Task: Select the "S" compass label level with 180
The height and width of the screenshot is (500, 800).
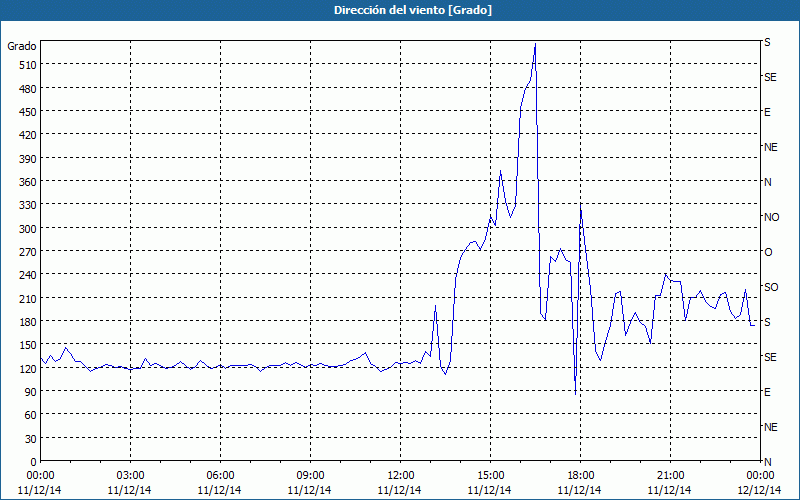Action: point(767,322)
